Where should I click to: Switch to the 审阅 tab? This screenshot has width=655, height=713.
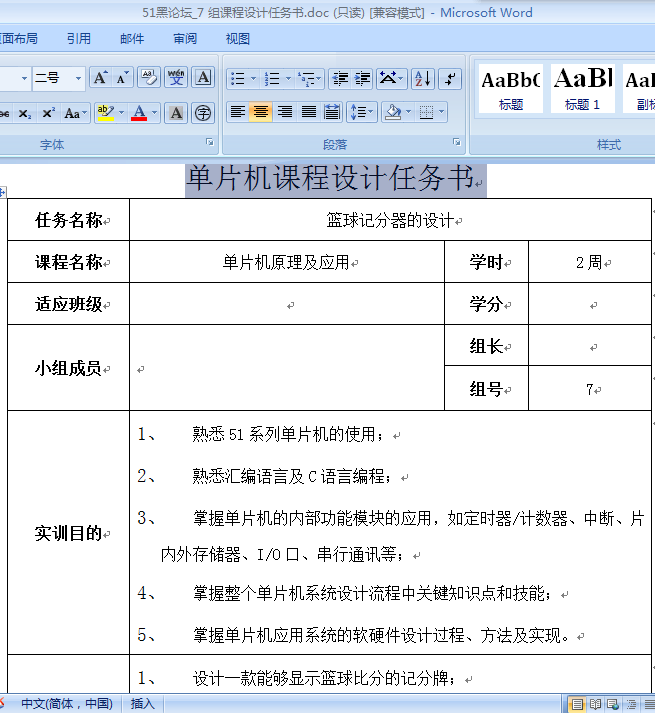coord(185,39)
